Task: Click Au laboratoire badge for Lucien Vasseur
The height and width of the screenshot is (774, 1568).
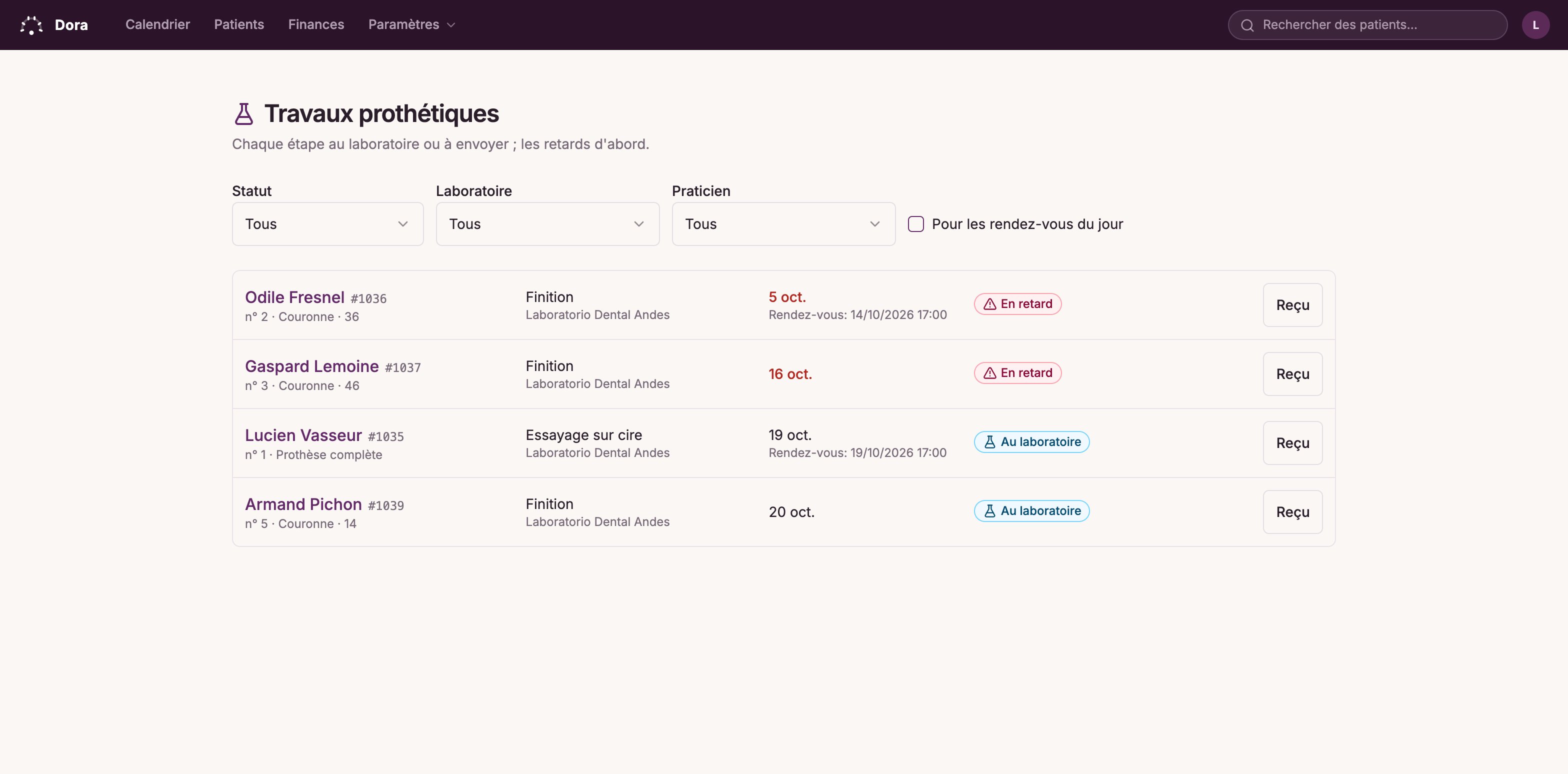Action: click(1031, 442)
